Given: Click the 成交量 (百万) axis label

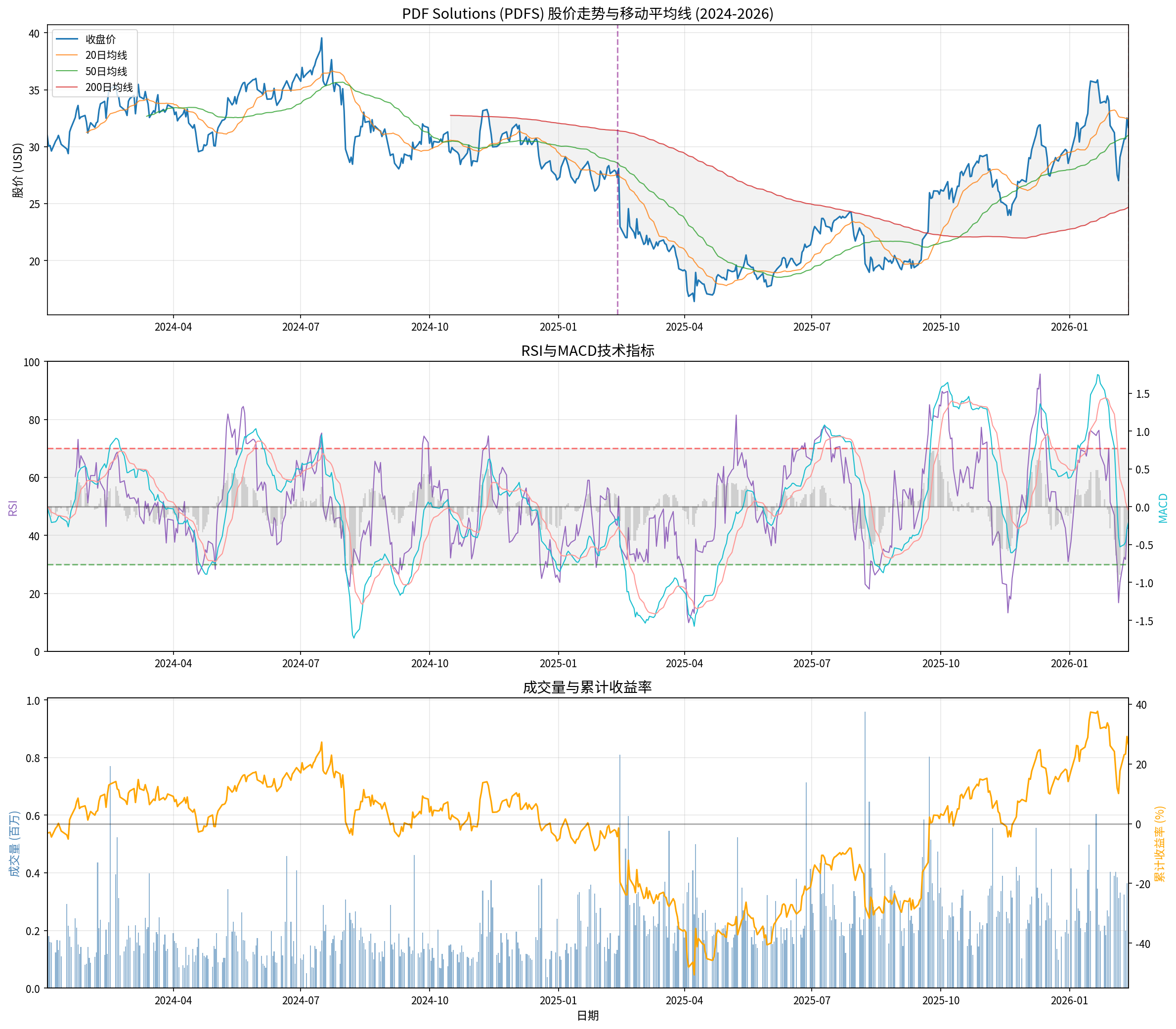Looking at the screenshot, I should (14, 844).
